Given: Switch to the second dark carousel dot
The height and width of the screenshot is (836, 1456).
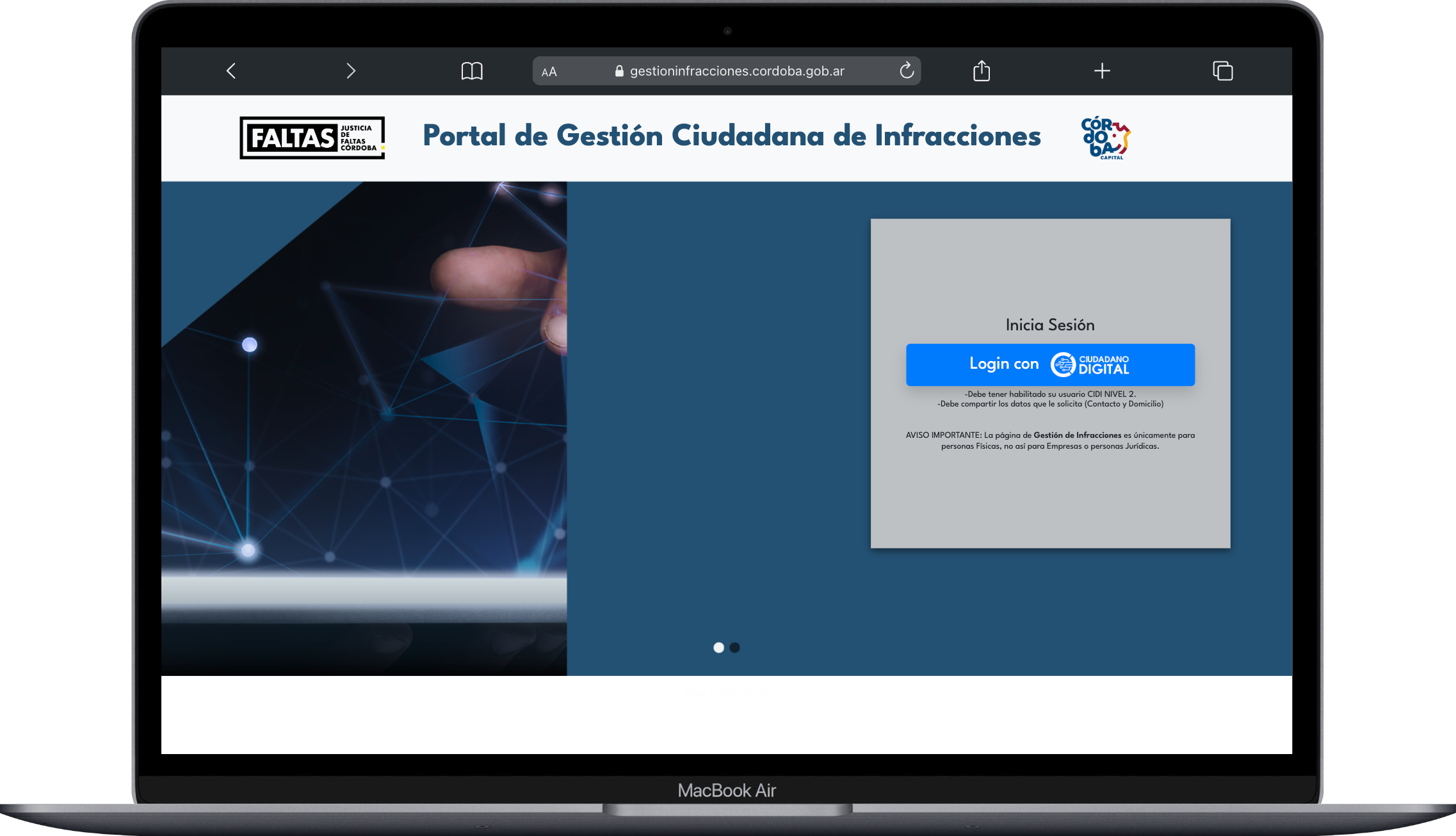Looking at the screenshot, I should point(735,648).
